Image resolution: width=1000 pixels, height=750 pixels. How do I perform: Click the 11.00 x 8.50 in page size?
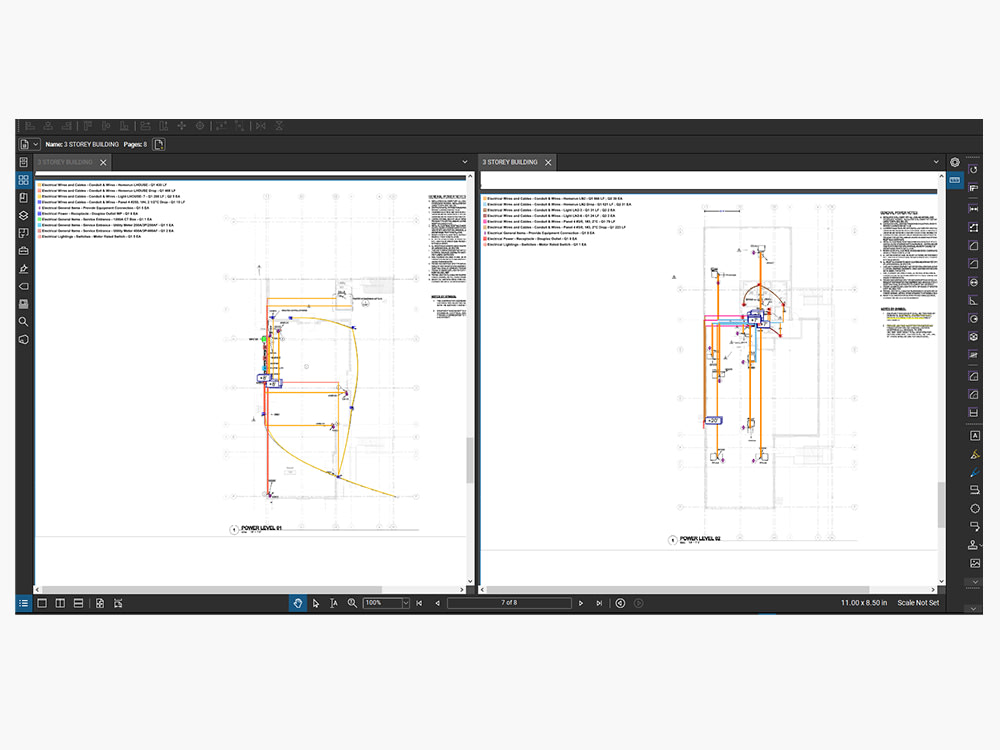(864, 603)
